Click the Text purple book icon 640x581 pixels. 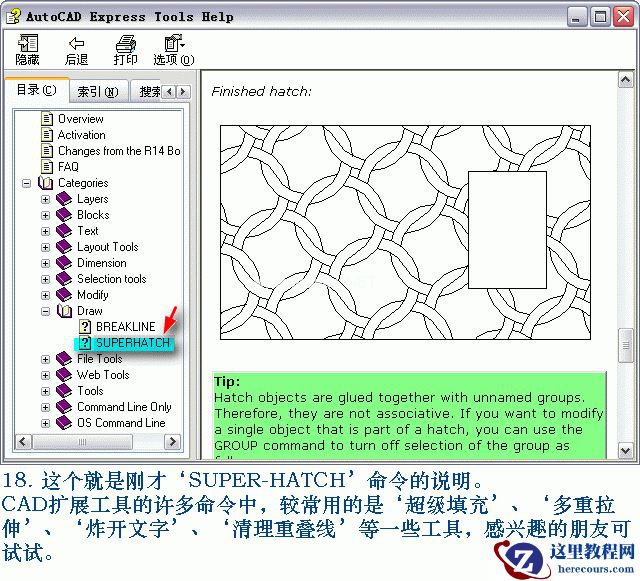64,231
